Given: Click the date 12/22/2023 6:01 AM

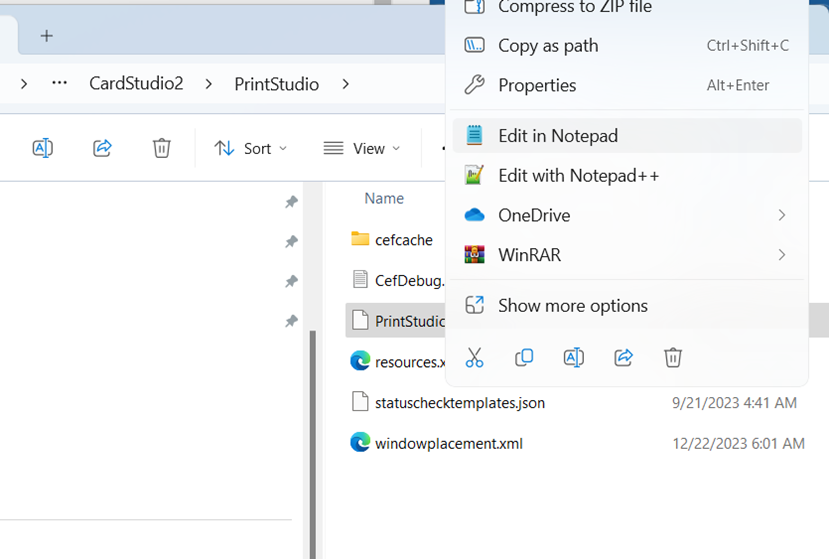Looking at the screenshot, I should pos(739,444).
